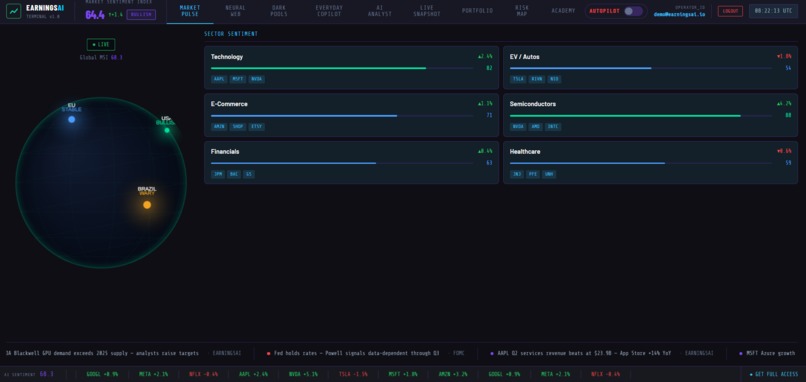Image resolution: width=806 pixels, height=382 pixels.
Task: Click the Live indicator badge
Action: coord(101,45)
